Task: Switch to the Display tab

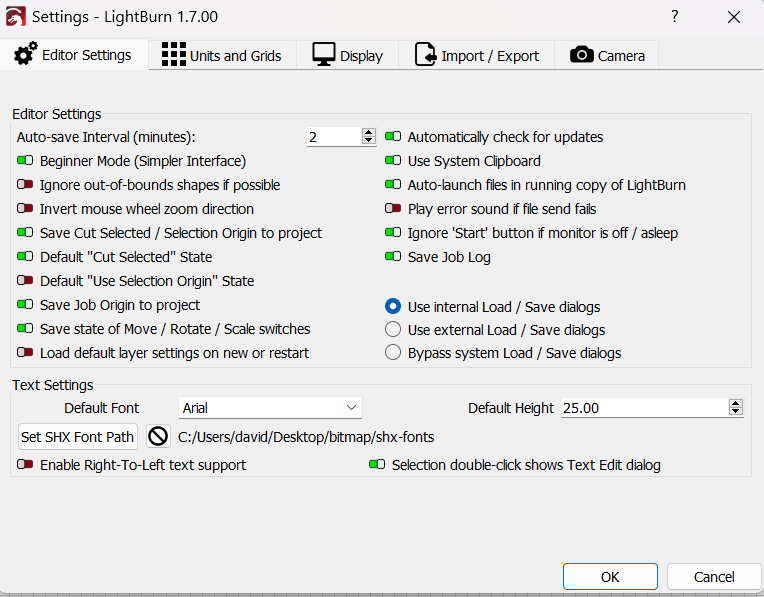Action: [348, 55]
